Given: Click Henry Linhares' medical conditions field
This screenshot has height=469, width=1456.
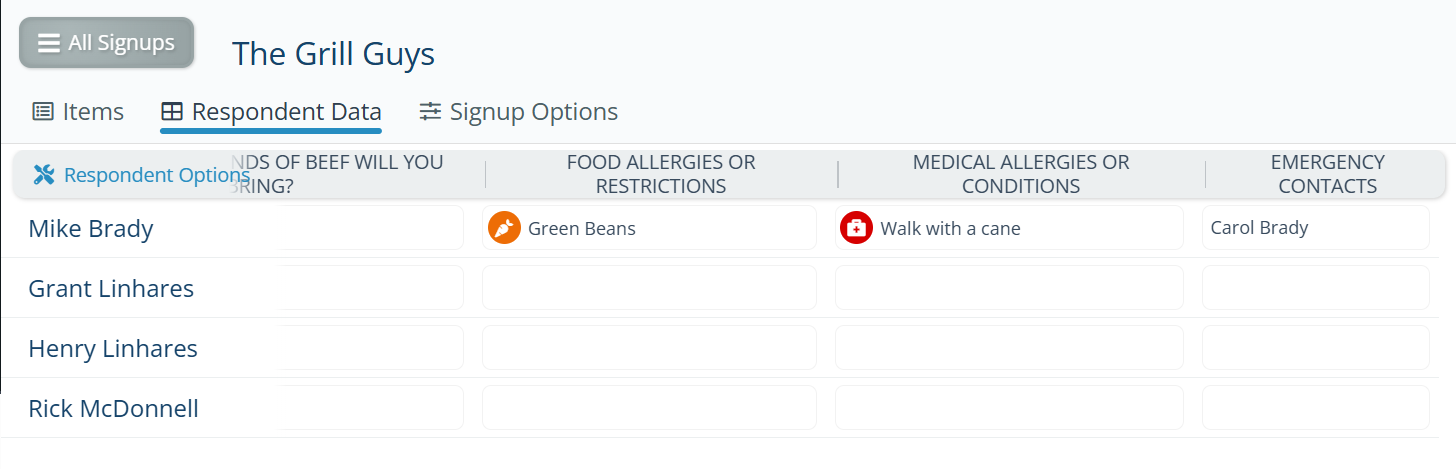Looking at the screenshot, I should click(x=1009, y=348).
